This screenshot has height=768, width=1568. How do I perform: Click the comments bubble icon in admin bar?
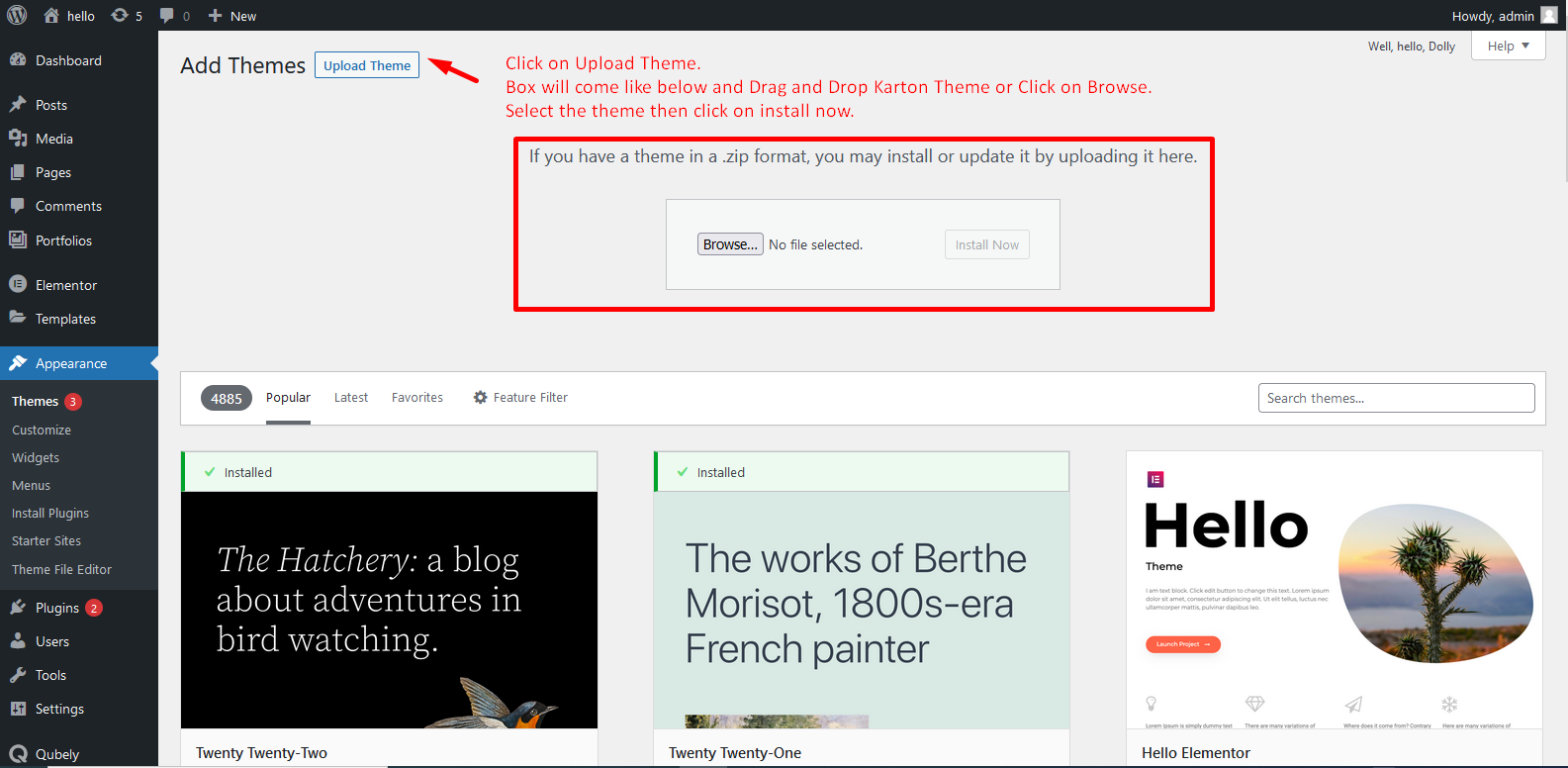coord(167,16)
